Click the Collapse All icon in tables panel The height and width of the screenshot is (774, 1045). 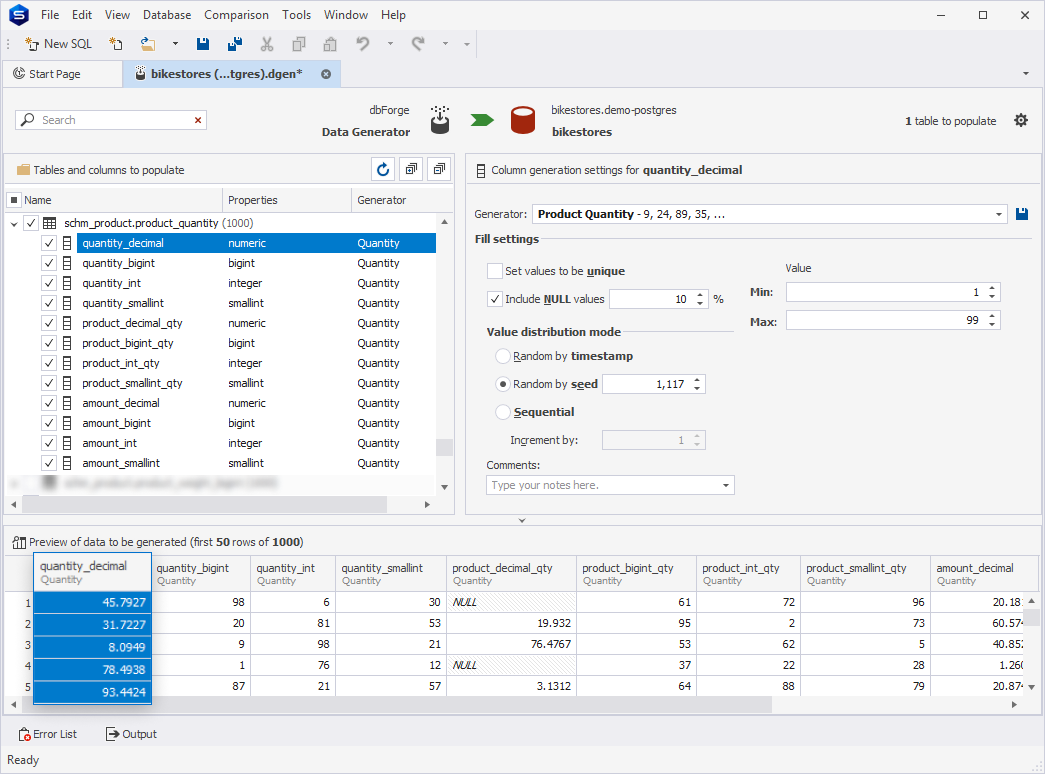point(439,169)
